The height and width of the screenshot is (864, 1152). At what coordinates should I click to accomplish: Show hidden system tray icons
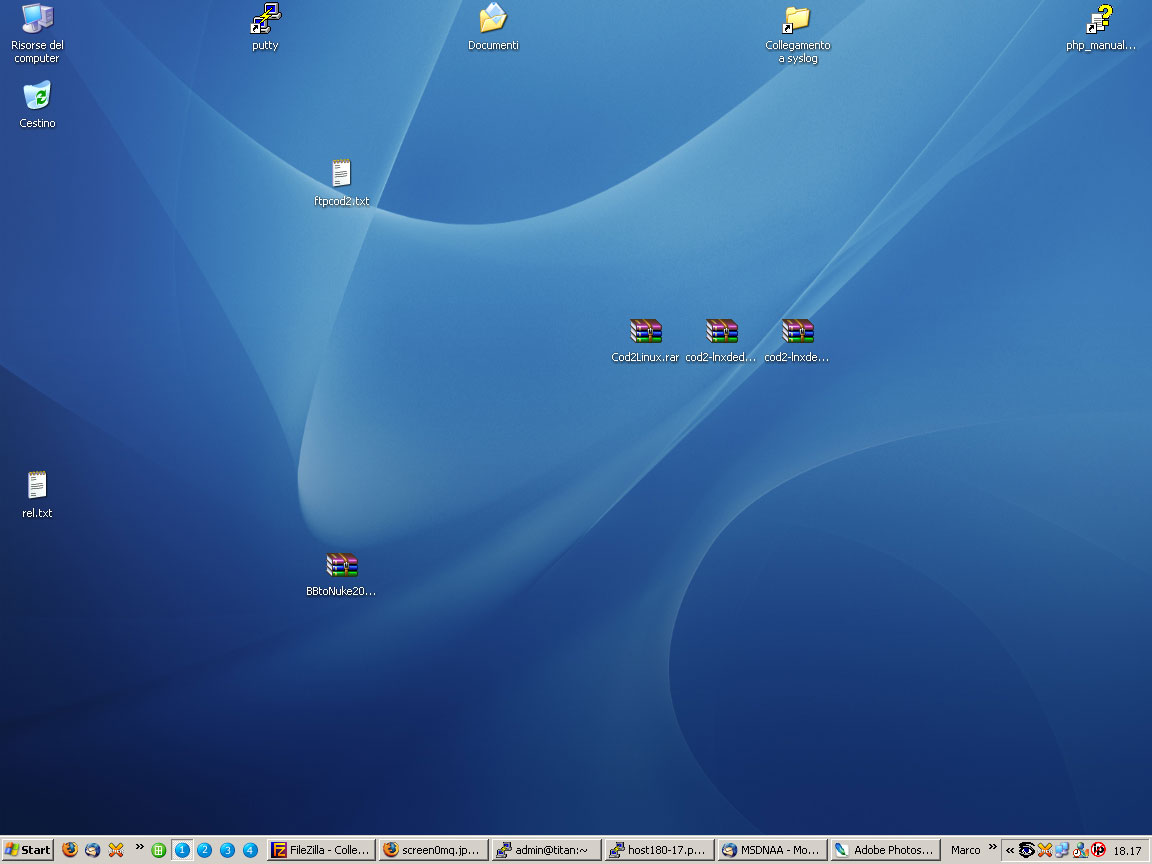pos(1010,850)
